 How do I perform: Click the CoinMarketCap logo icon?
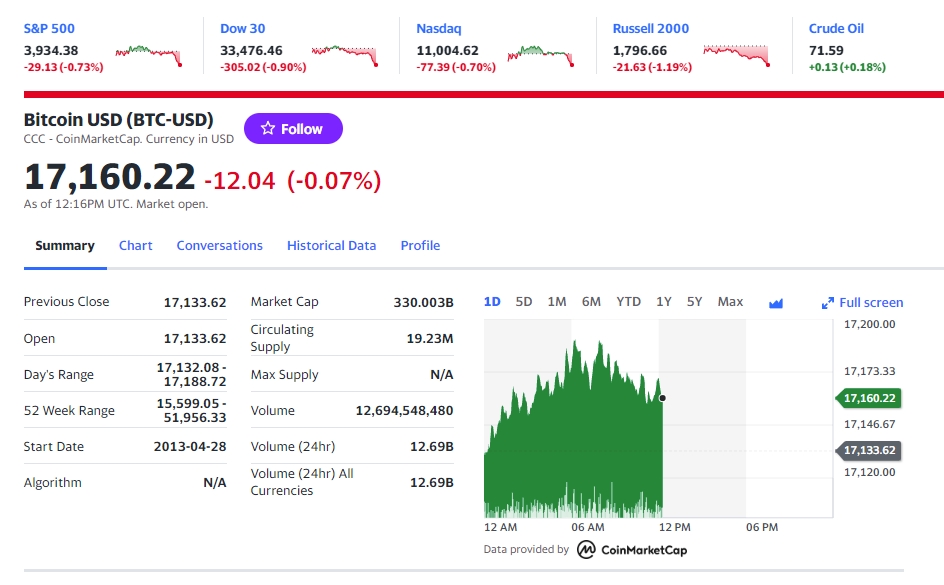coord(586,549)
